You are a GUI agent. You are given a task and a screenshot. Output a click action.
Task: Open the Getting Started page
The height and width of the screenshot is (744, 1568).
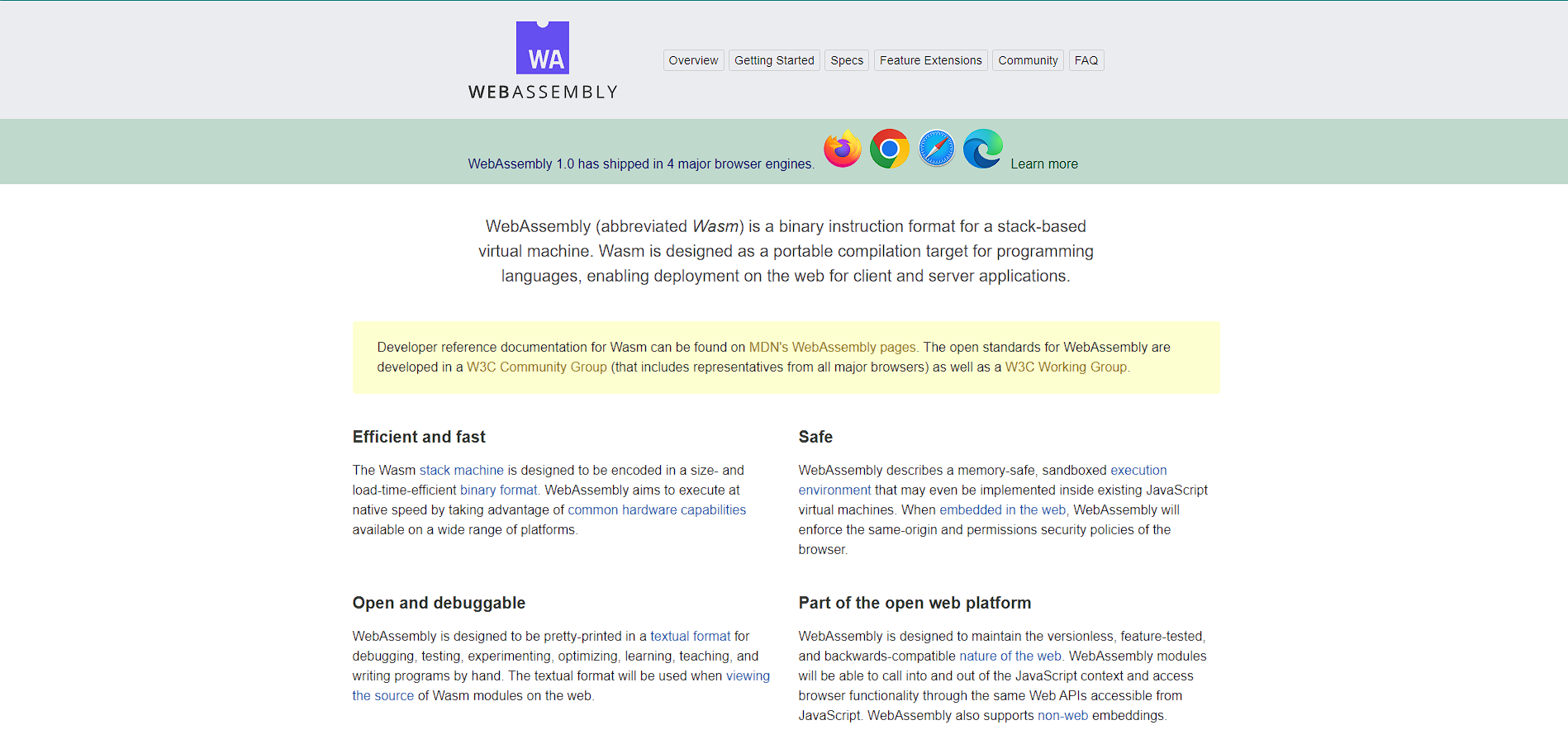coord(773,59)
